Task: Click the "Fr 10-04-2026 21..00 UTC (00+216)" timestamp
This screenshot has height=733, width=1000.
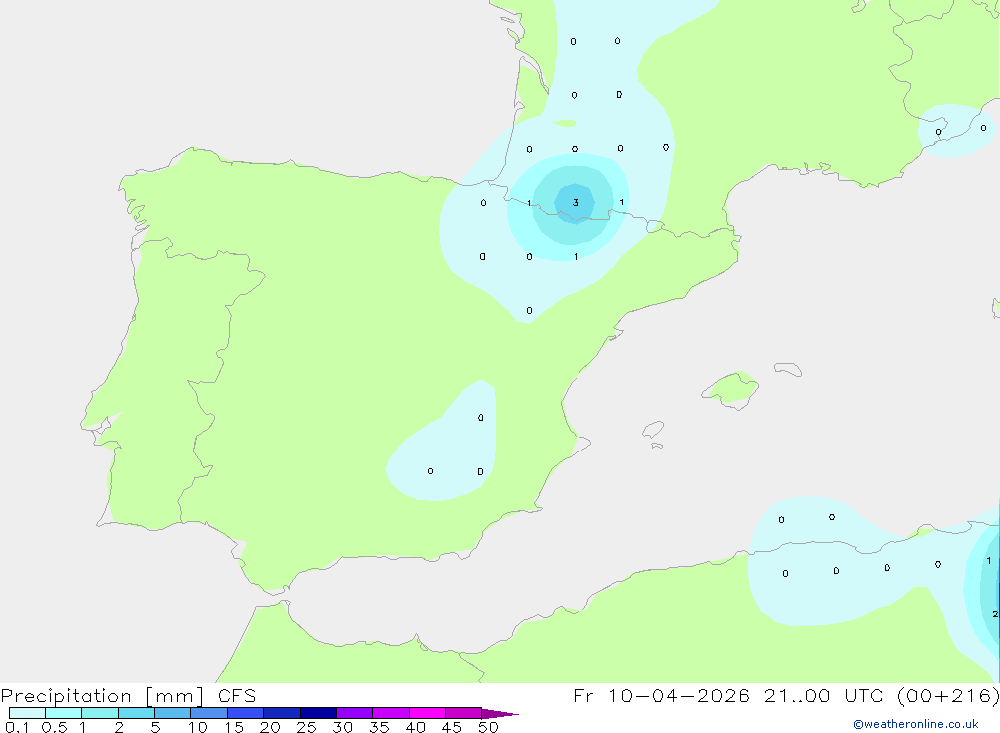Action: click(786, 696)
